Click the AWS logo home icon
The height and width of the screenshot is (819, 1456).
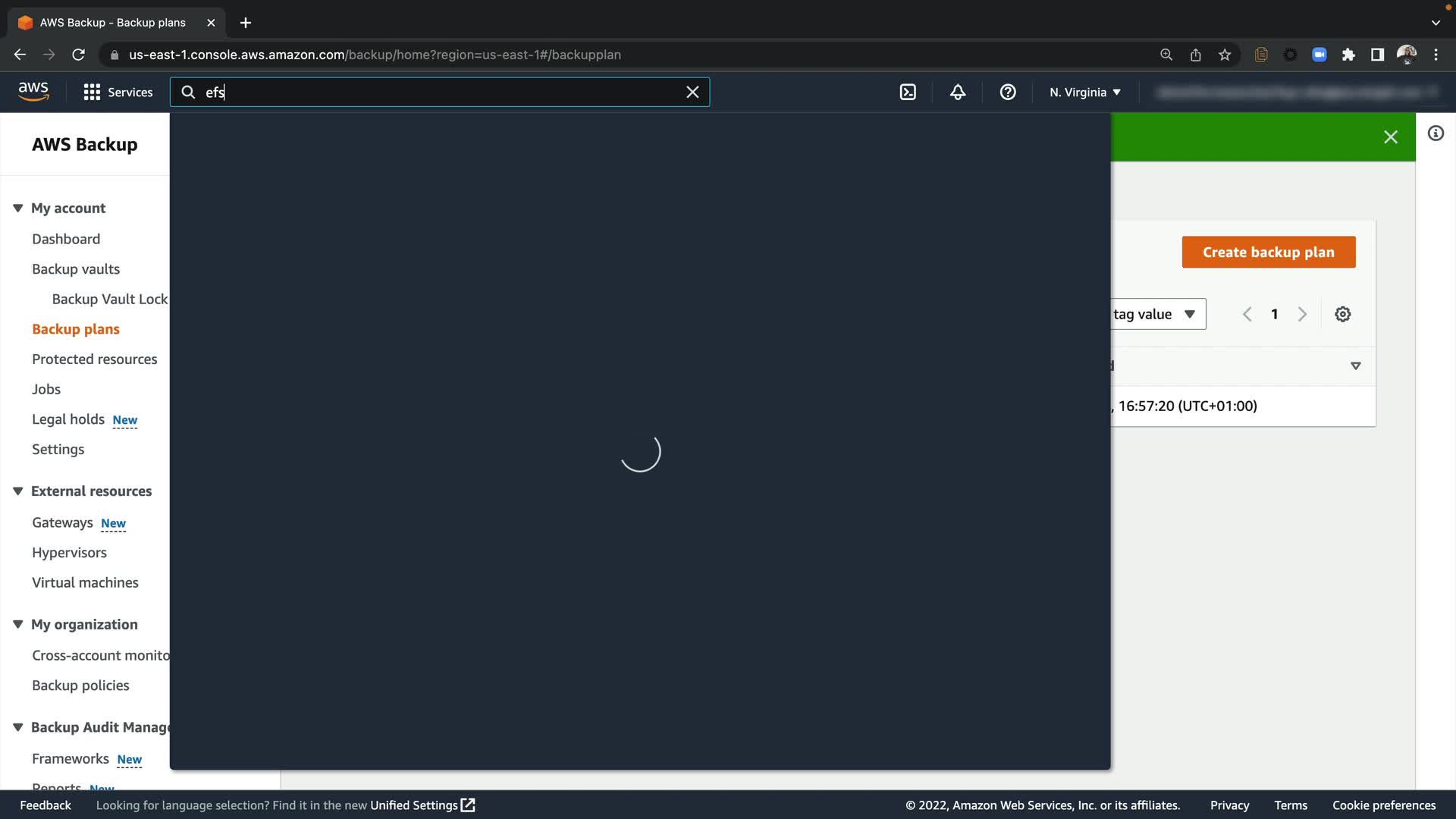pos(33,92)
